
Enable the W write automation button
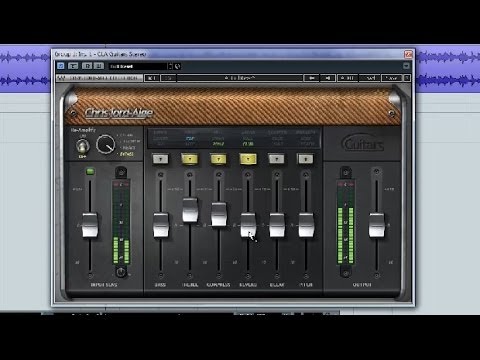(x=99, y=66)
